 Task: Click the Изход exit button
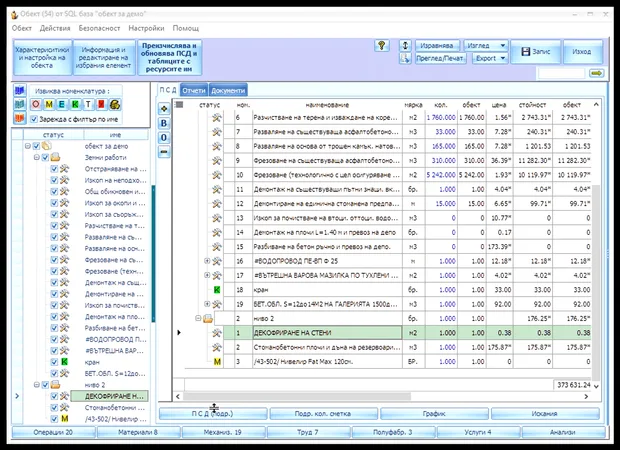tap(582, 52)
